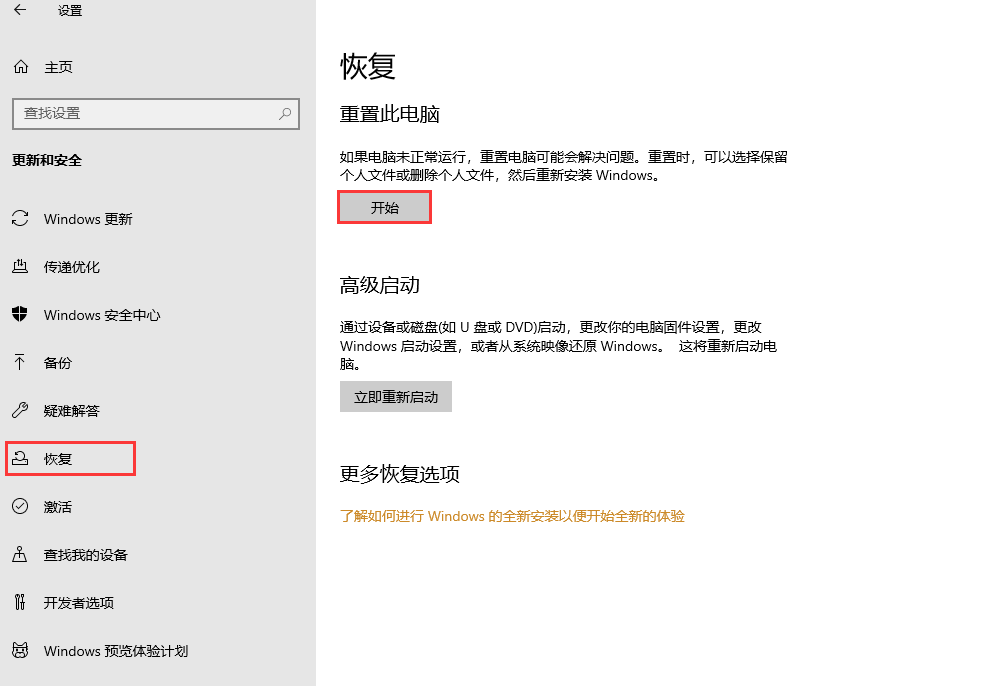Click the 激活 checkmark icon
Screen dimensions: 995x686
pos(21,506)
